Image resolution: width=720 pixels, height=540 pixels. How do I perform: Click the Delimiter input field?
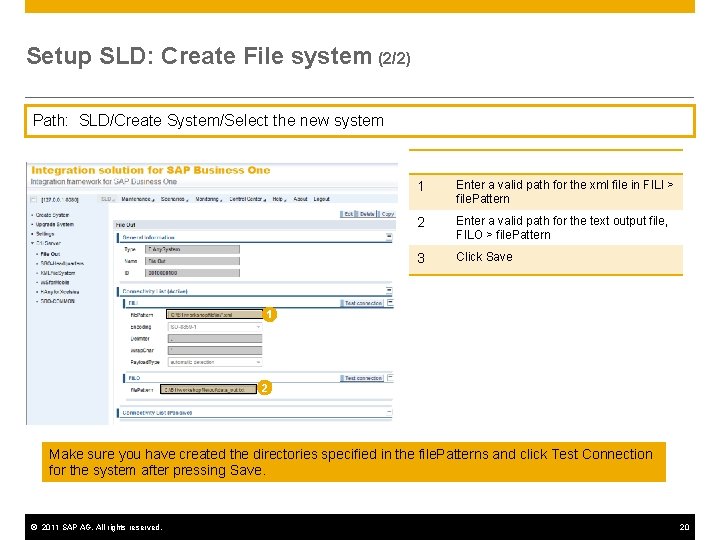point(215,338)
